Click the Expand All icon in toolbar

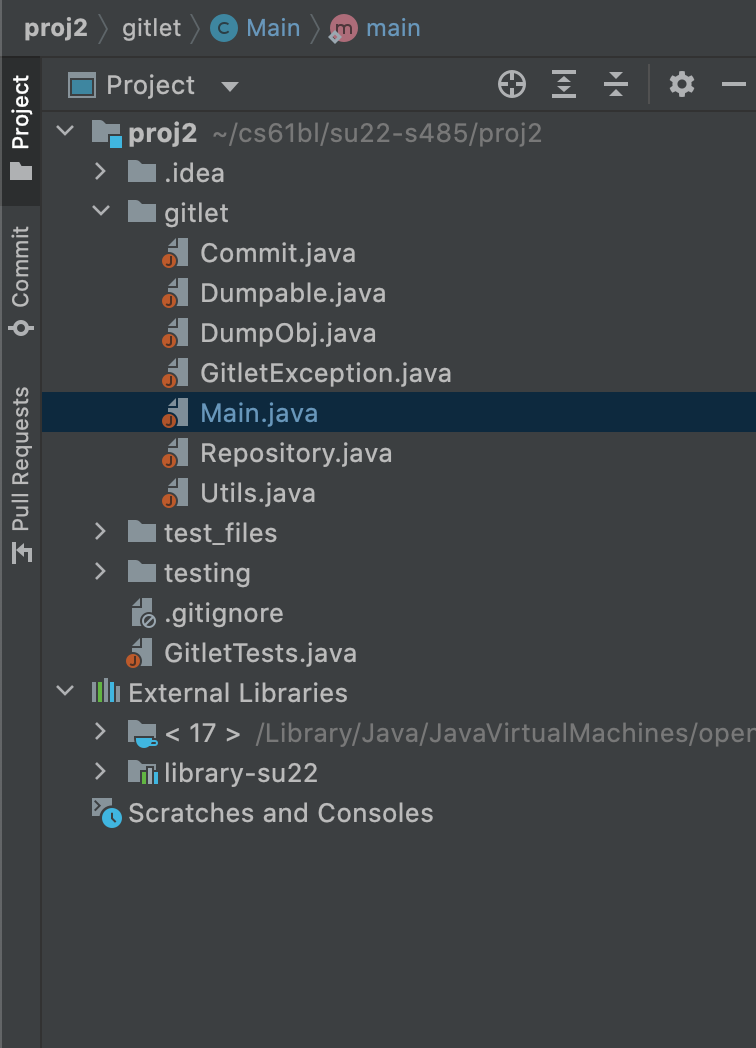564,85
